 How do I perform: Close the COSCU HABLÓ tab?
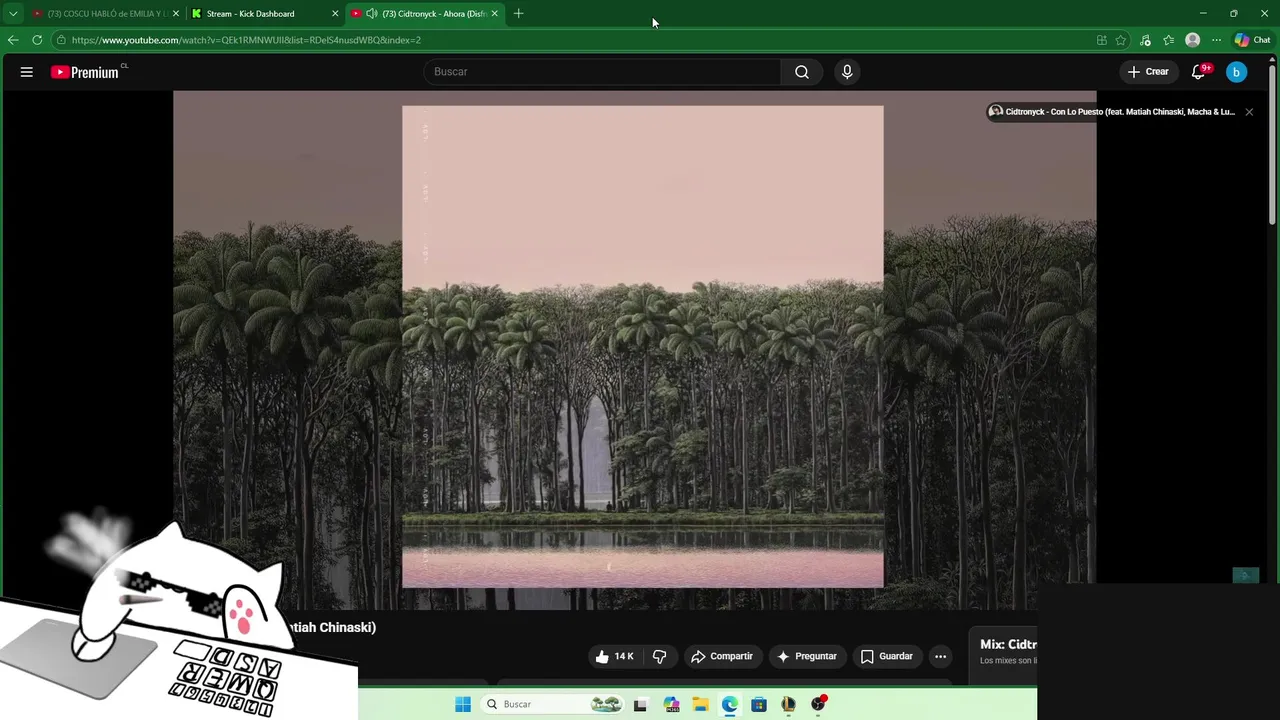point(175,14)
